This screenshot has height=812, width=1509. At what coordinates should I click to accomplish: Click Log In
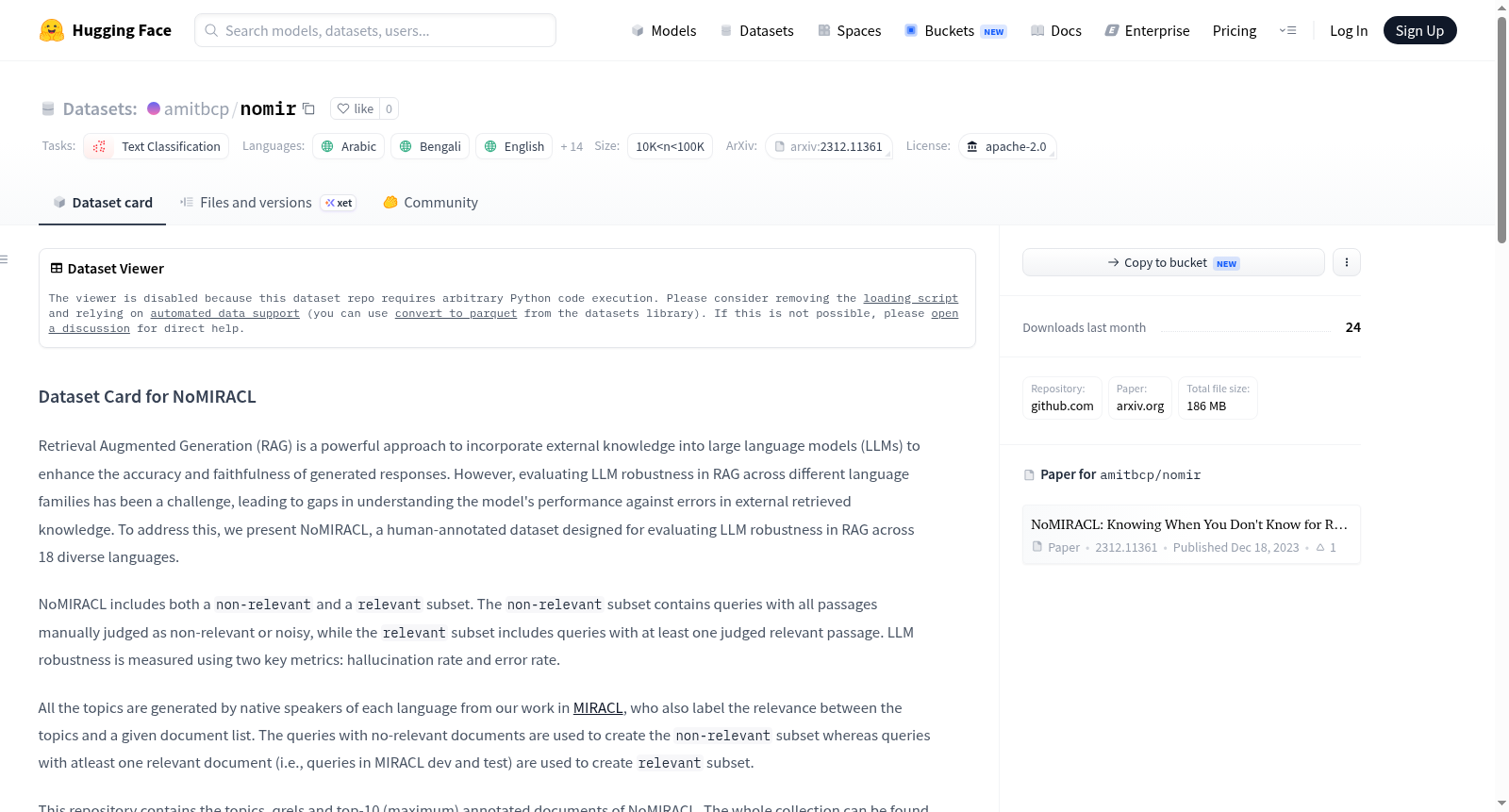(x=1349, y=30)
